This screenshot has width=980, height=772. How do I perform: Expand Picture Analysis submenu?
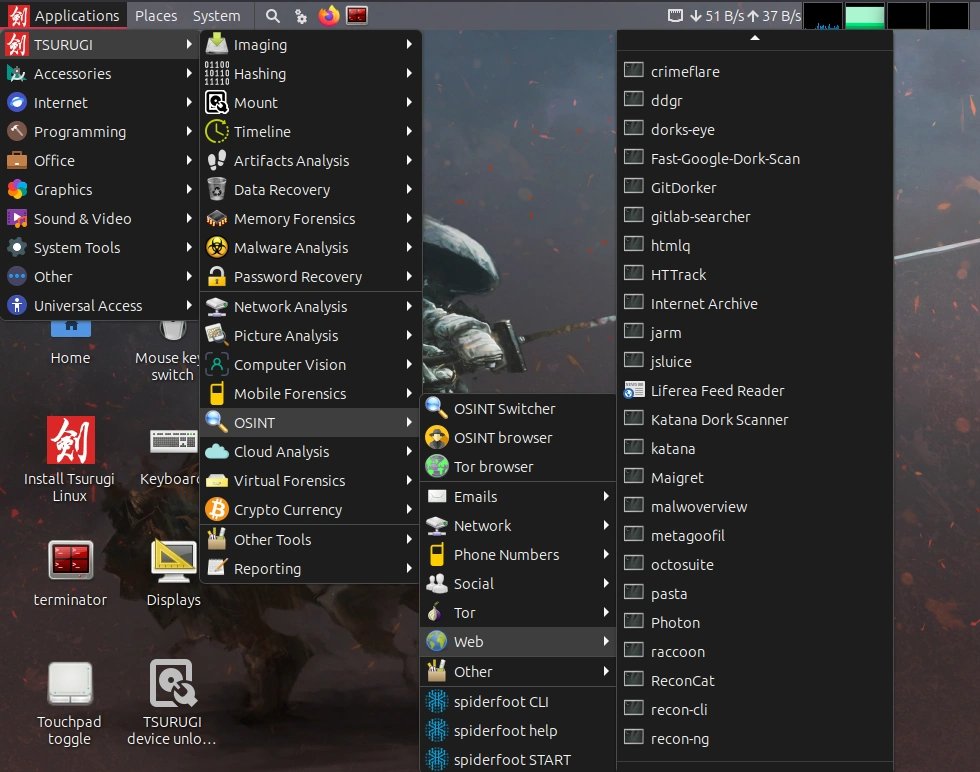(310, 335)
